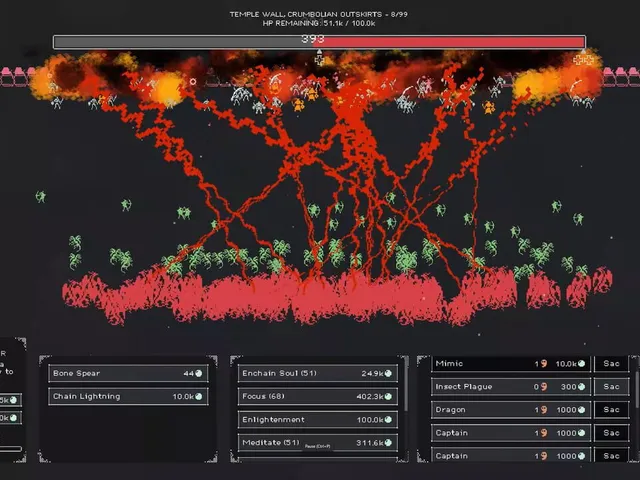The width and height of the screenshot is (640, 480).
Task: Buy the Enchain Soul (51) upgrade
Action: click(x=318, y=373)
